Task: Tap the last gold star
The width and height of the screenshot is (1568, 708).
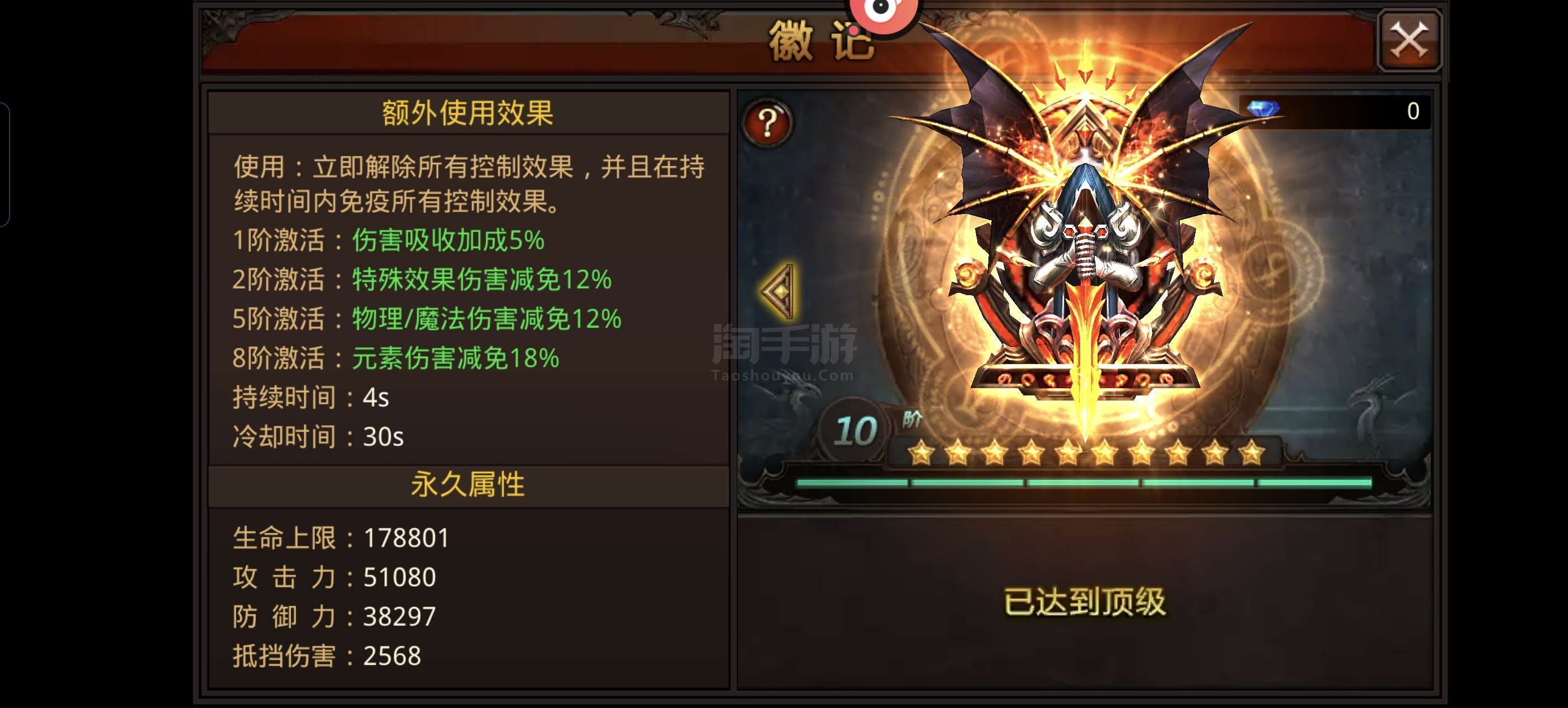Action: pyautogui.click(x=1251, y=454)
